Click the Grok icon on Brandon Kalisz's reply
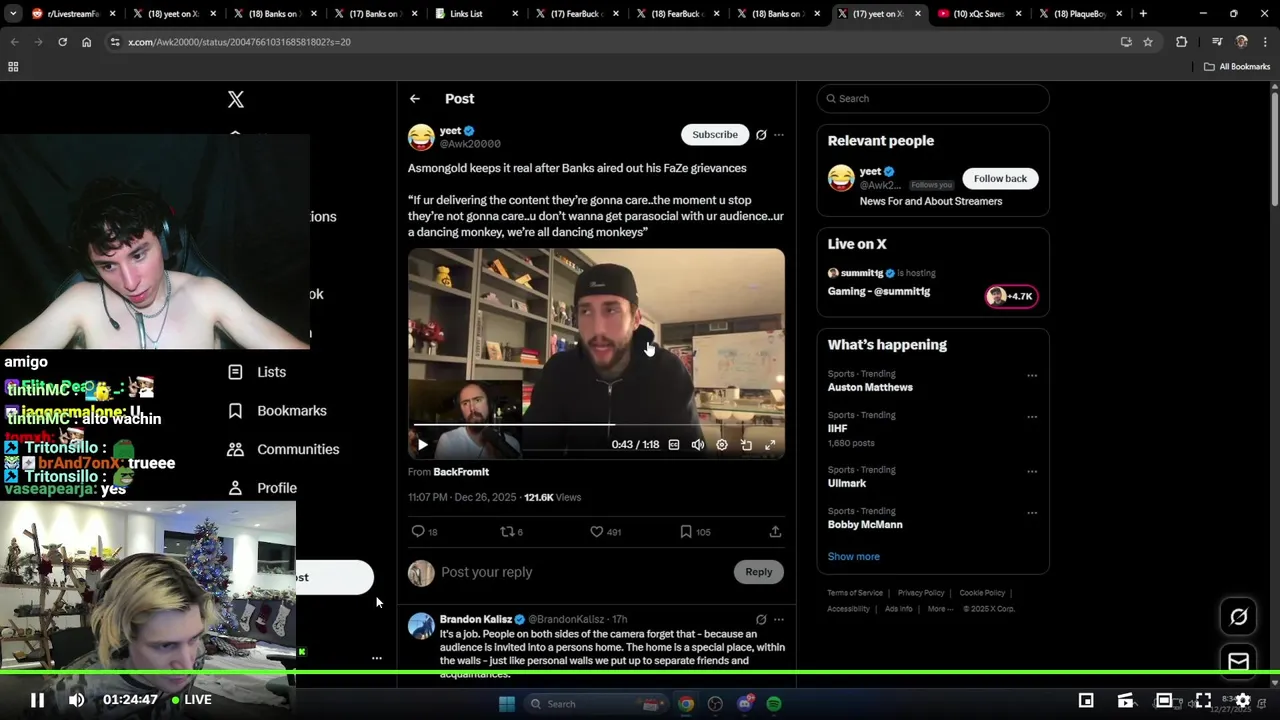The height and width of the screenshot is (720, 1280). (x=761, y=620)
